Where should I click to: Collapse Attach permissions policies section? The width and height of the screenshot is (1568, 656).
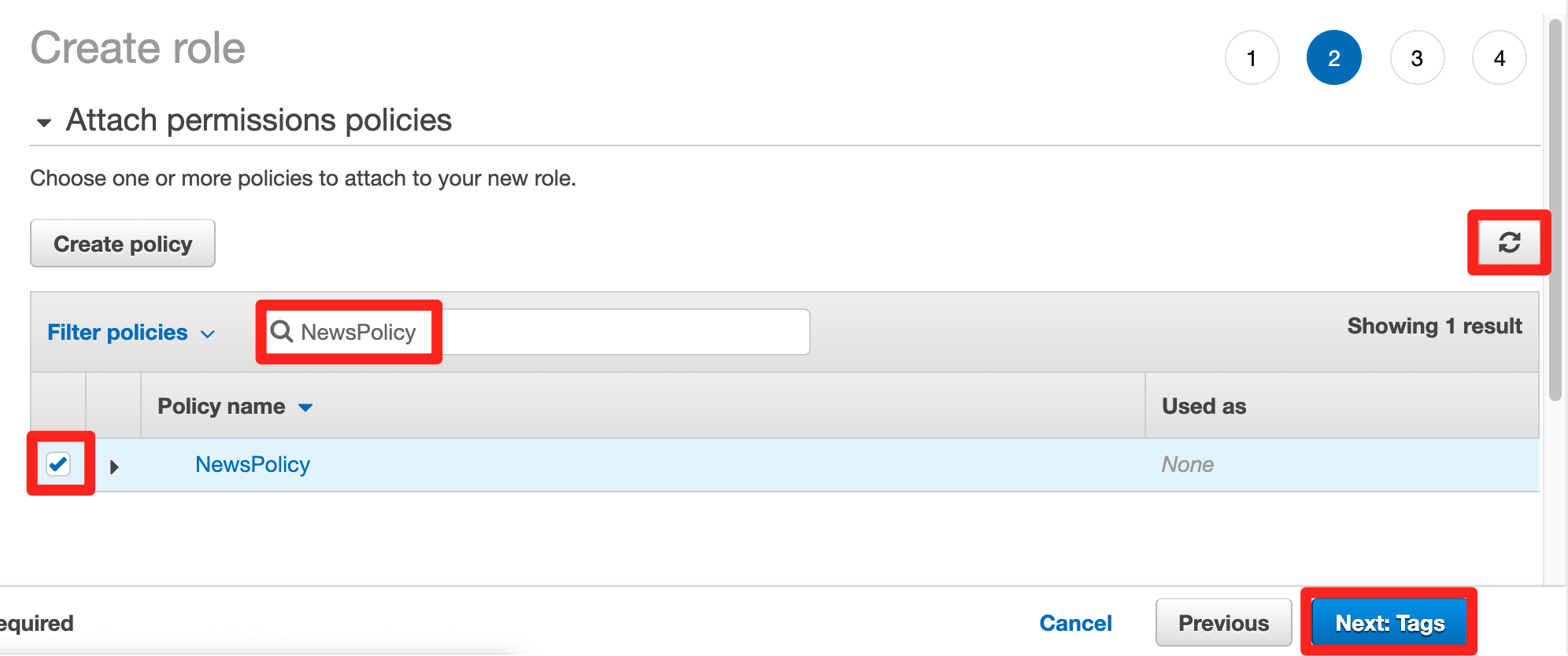pos(44,122)
